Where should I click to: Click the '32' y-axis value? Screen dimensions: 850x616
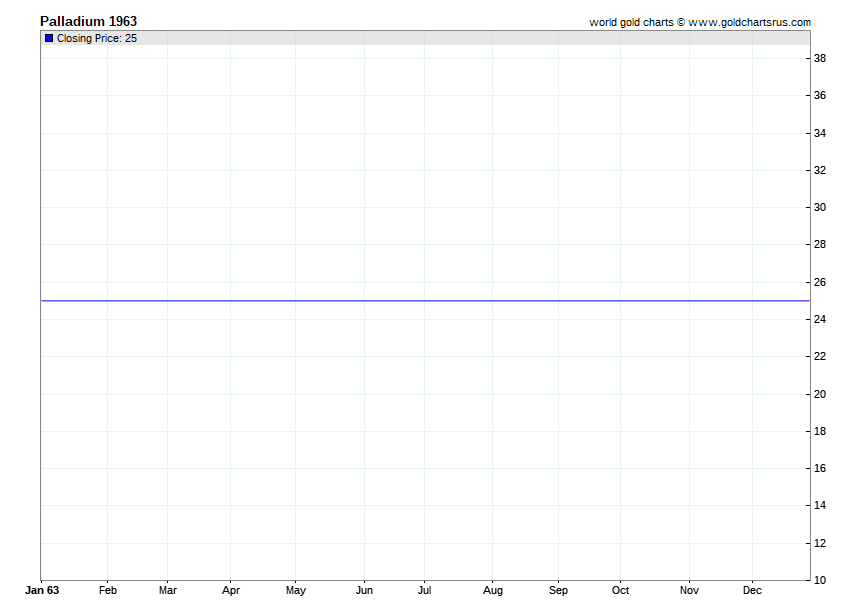point(820,170)
